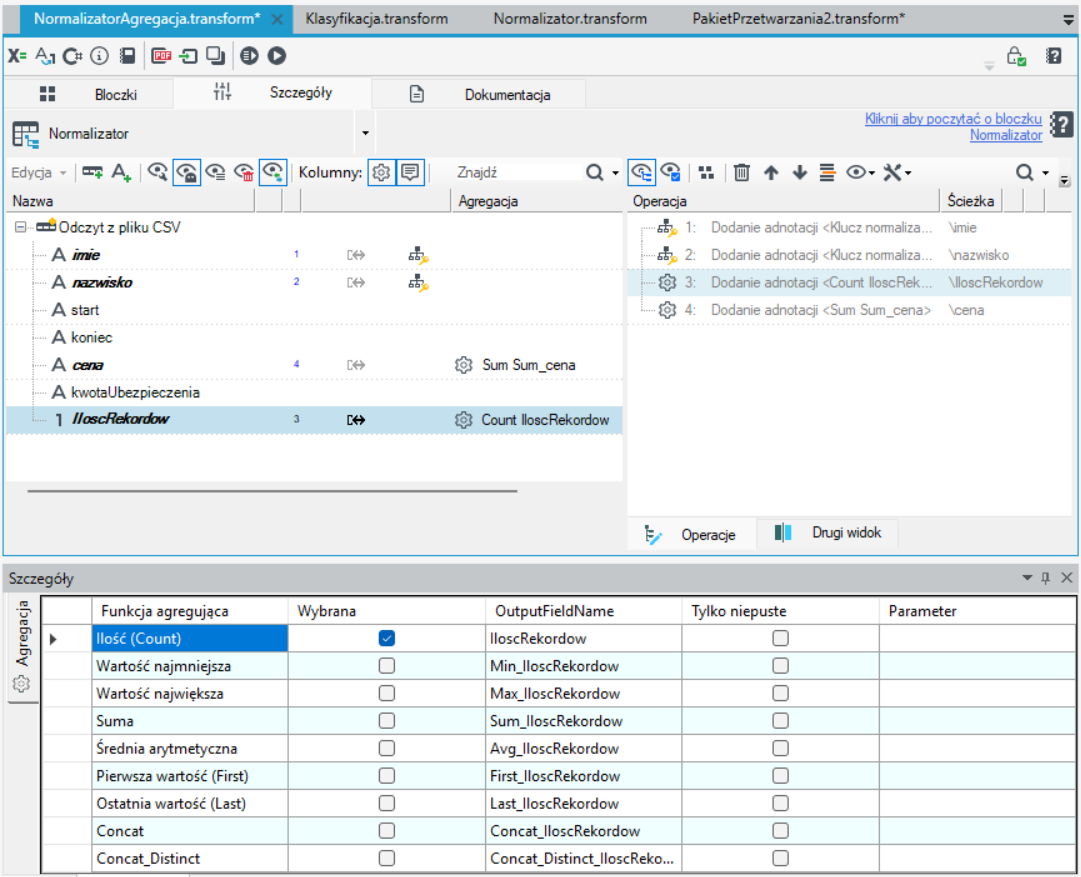Click the Operacje view button
Viewport: 1081px width, 877px height.
[x=691, y=534]
